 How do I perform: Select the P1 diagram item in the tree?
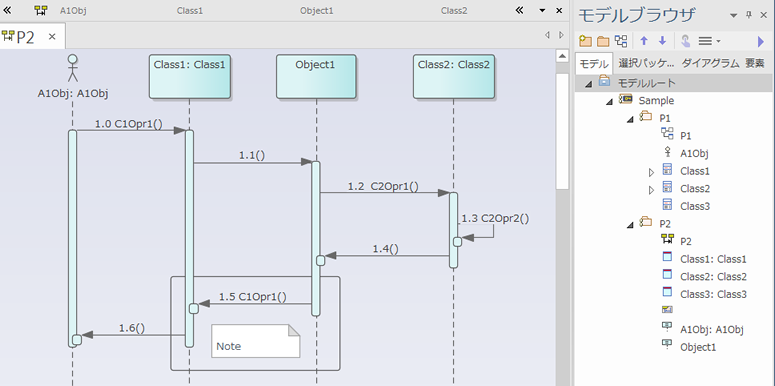pyautogui.click(x=686, y=135)
